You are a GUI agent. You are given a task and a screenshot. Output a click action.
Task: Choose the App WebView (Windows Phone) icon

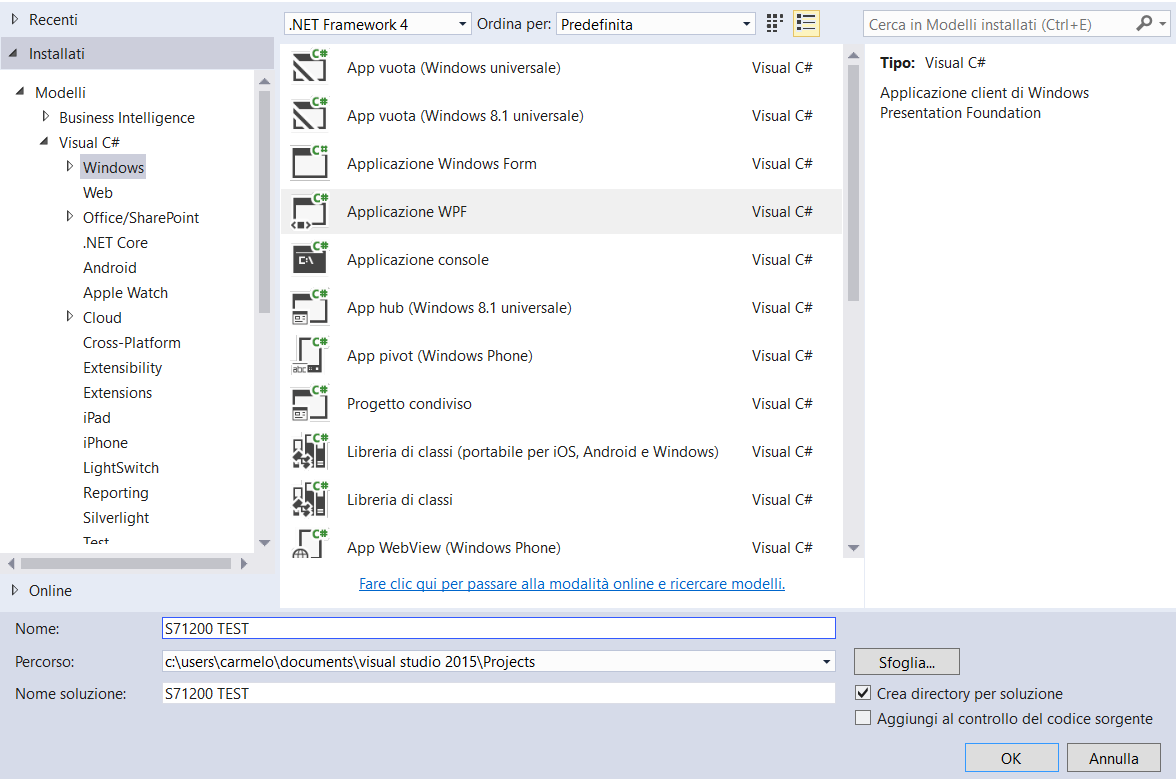[310, 544]
